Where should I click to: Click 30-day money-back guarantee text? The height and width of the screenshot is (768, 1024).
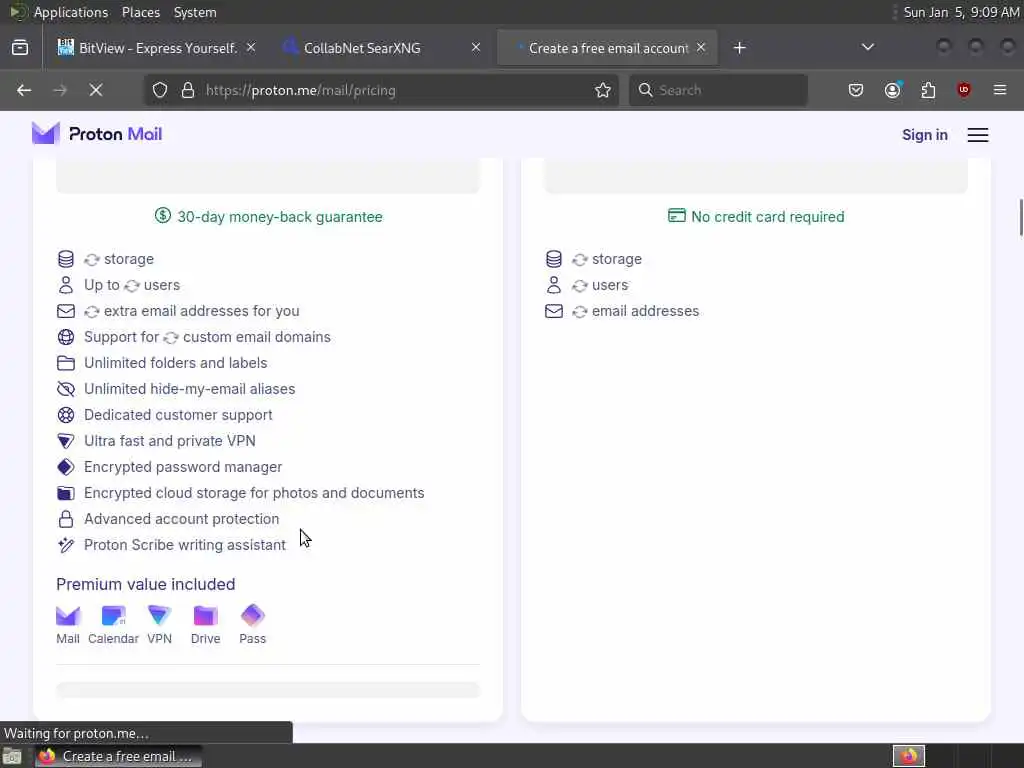[x=280, y=217]
